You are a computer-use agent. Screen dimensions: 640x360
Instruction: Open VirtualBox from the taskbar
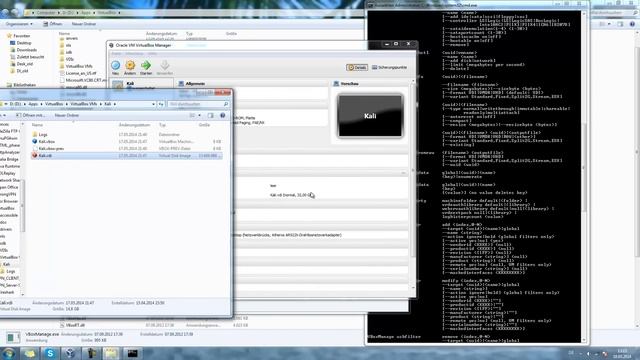click(70, 353)
